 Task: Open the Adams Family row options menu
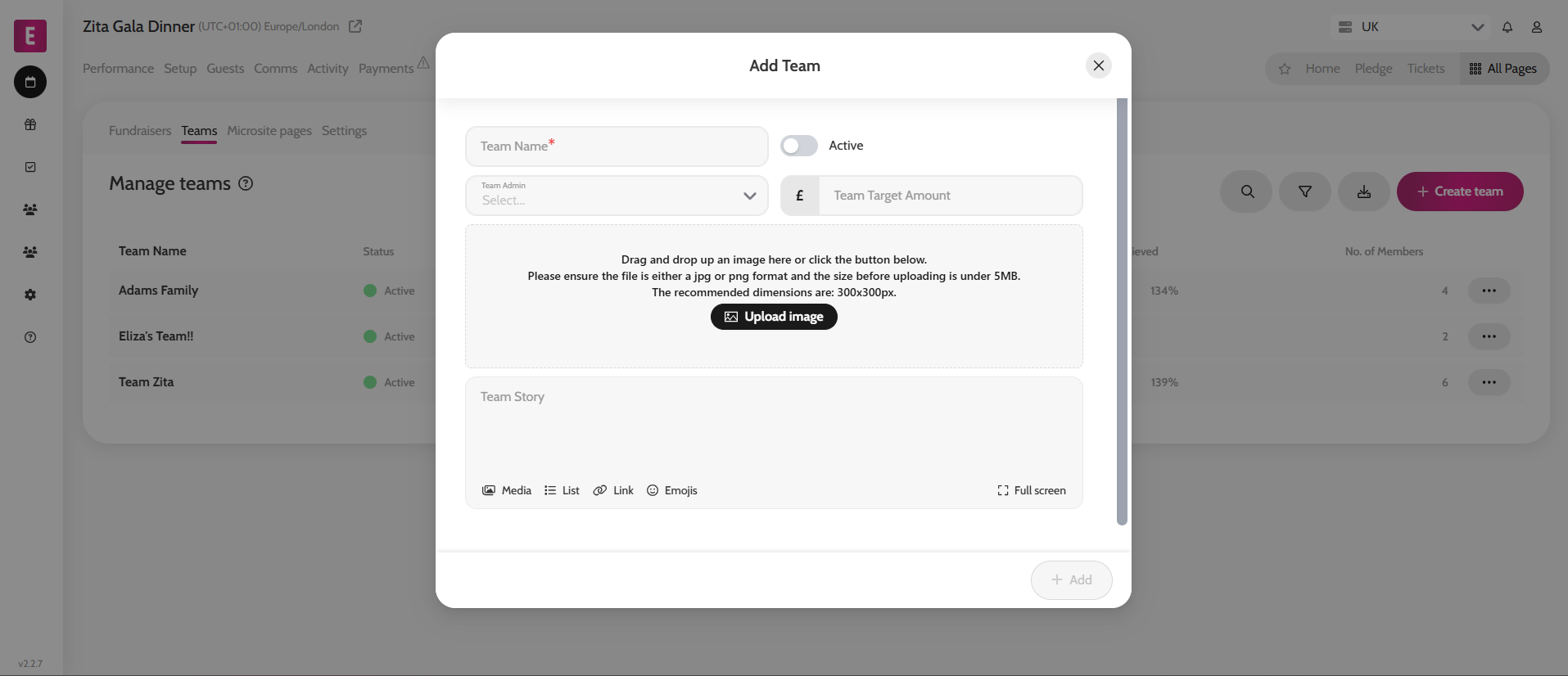1489,291
